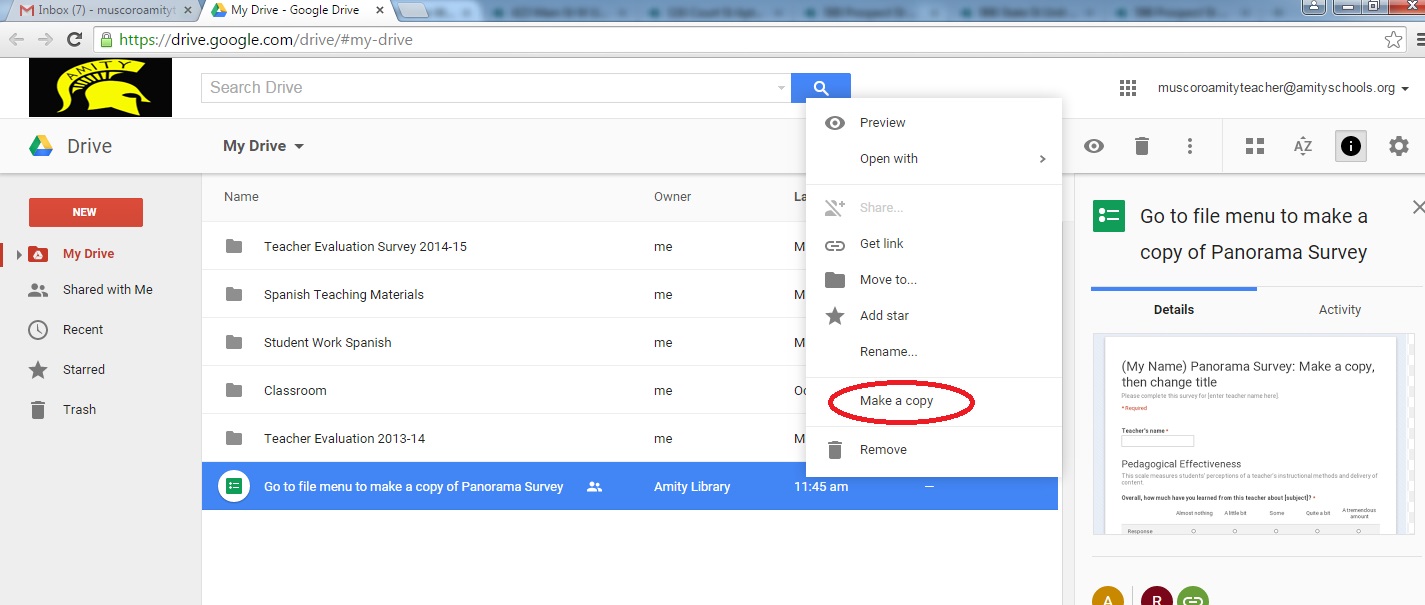Open search options dropdown arrow
1425x605 pixels.
(781, 88)
